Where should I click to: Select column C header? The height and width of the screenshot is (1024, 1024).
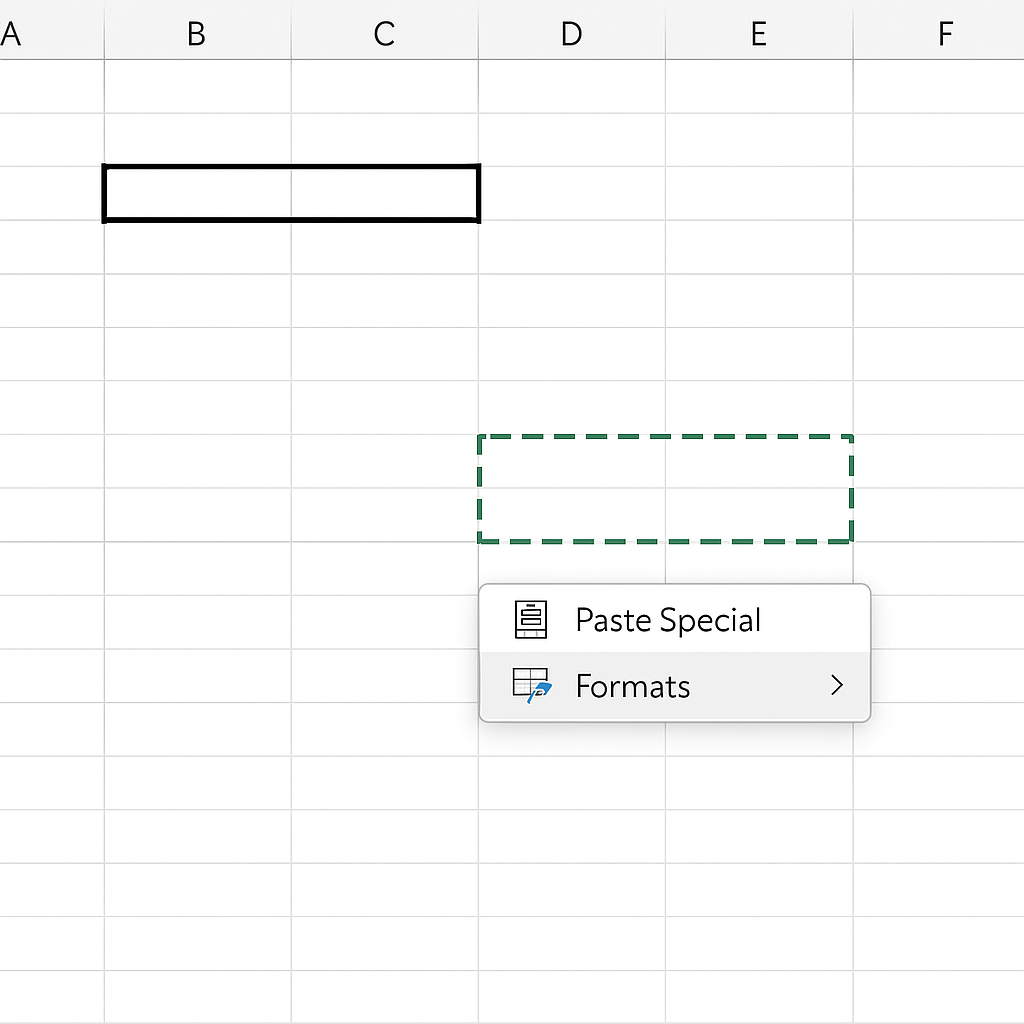(384, 34)
